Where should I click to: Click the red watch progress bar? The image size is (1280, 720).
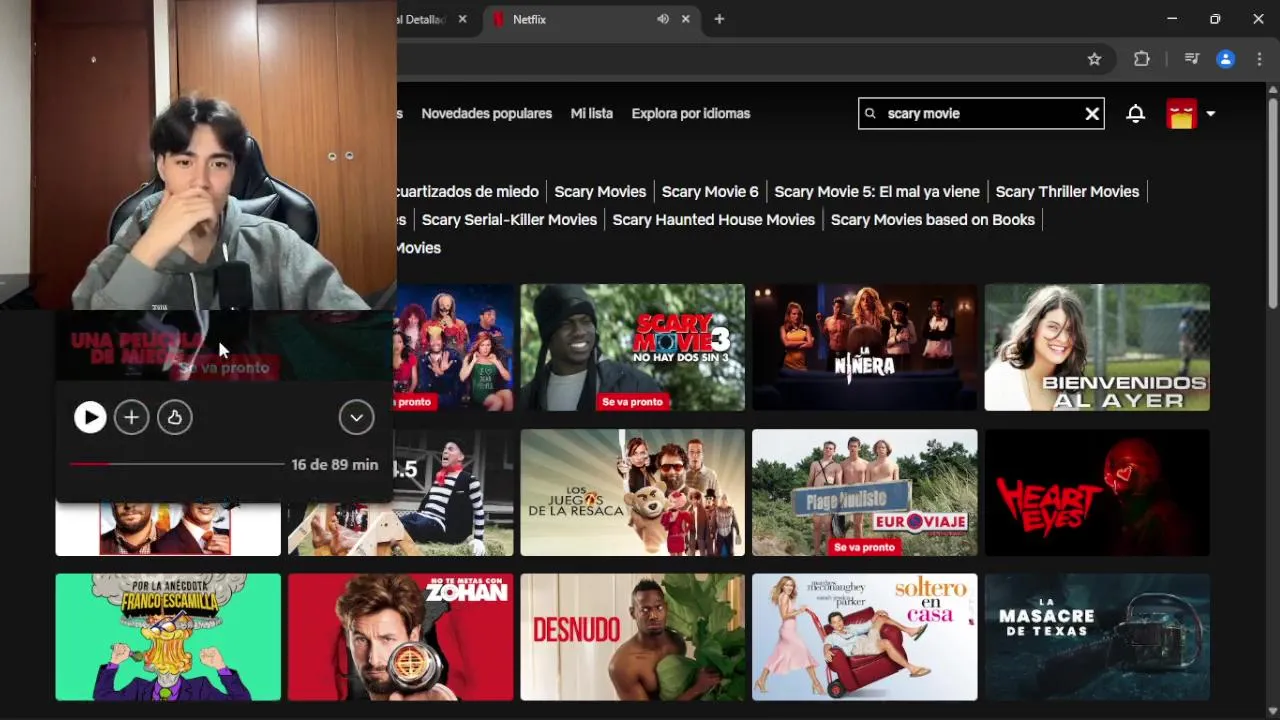pyautogui.click(x=176, y=464)
